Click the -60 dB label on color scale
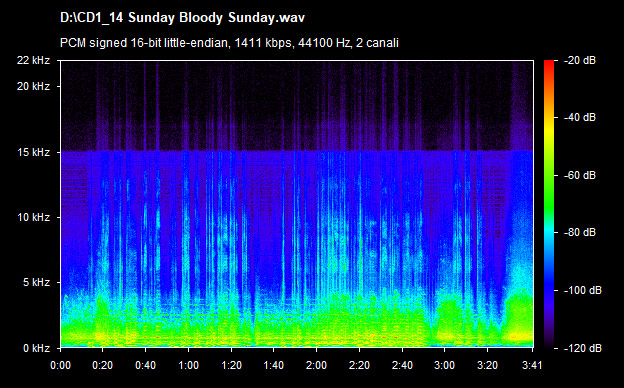This screenshot has height=388, width=624. coord(580,175)
